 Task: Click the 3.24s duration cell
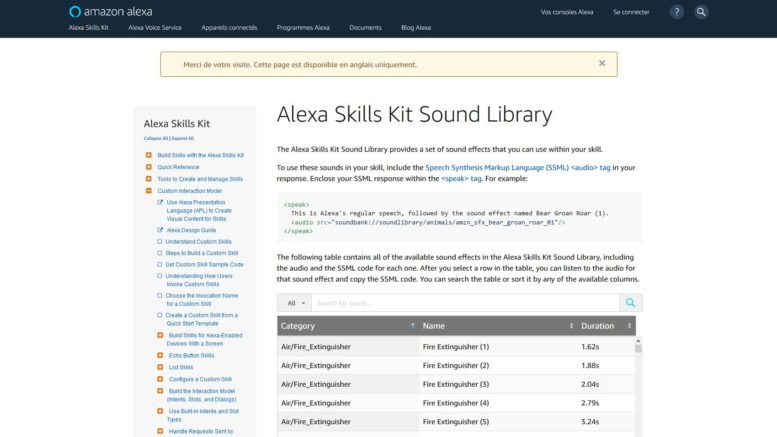(x=590, y=422)
